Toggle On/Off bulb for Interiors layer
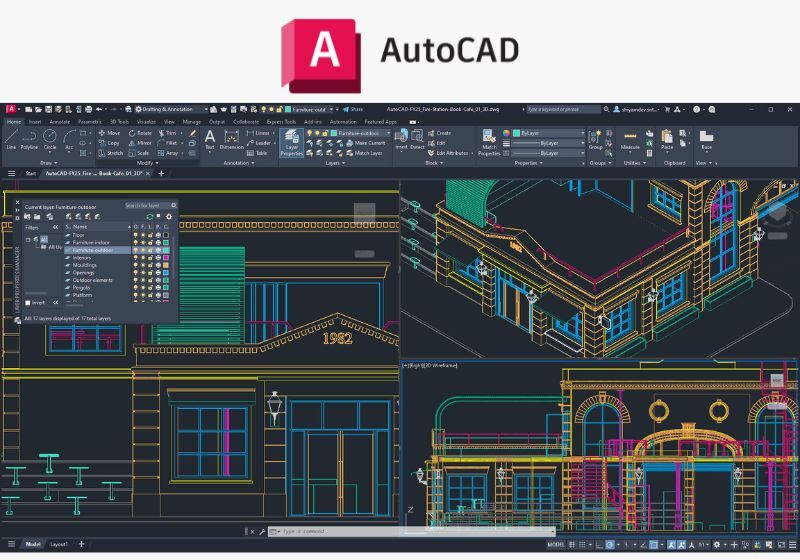The width and height of the screenshot is (800, 560). coord(136,258)
